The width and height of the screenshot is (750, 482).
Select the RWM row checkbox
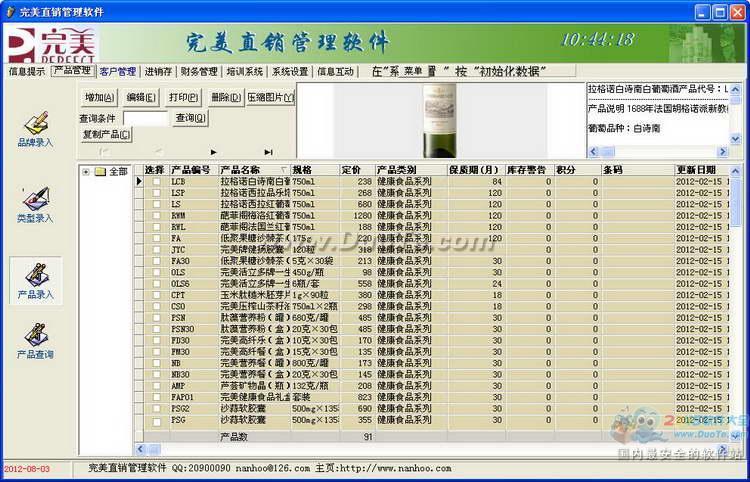point(156,216)
